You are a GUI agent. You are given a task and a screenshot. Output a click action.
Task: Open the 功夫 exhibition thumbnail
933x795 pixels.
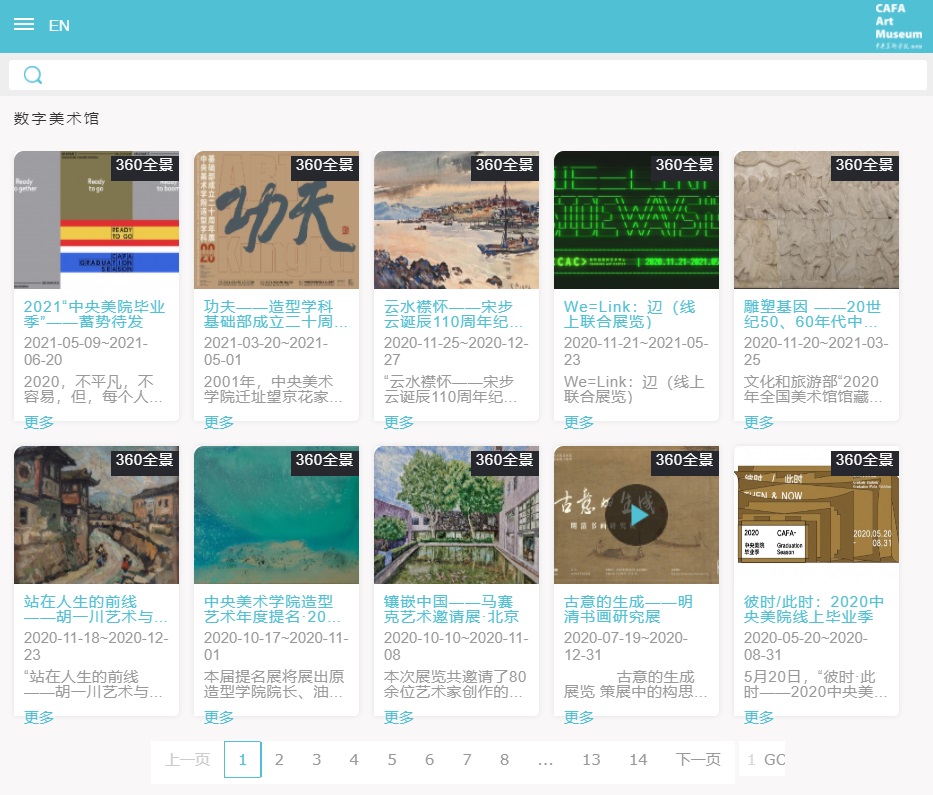(276, 220)
